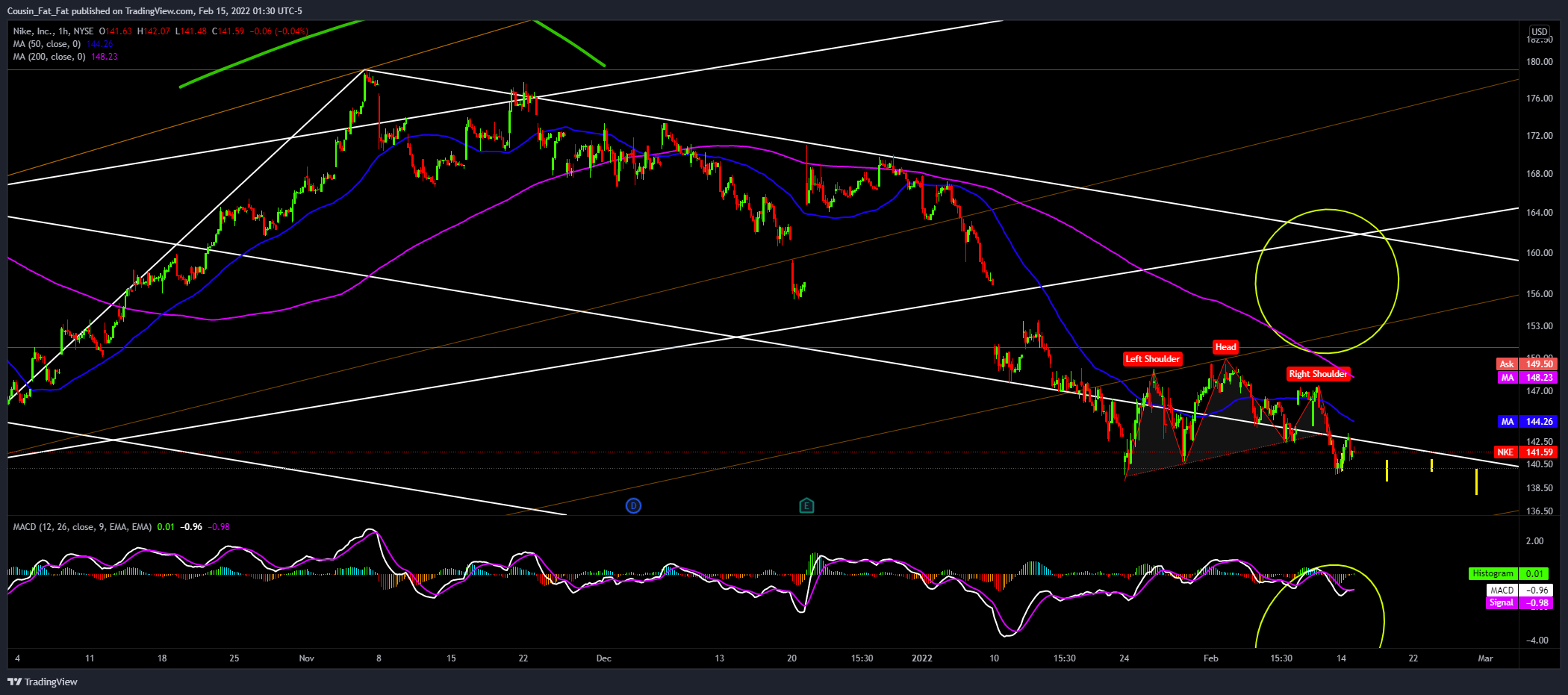Click the 'Nike, Inc., 1h, NYSE' title
The width and height of the screenshot is (1568, 695).
tap(53, 31)
